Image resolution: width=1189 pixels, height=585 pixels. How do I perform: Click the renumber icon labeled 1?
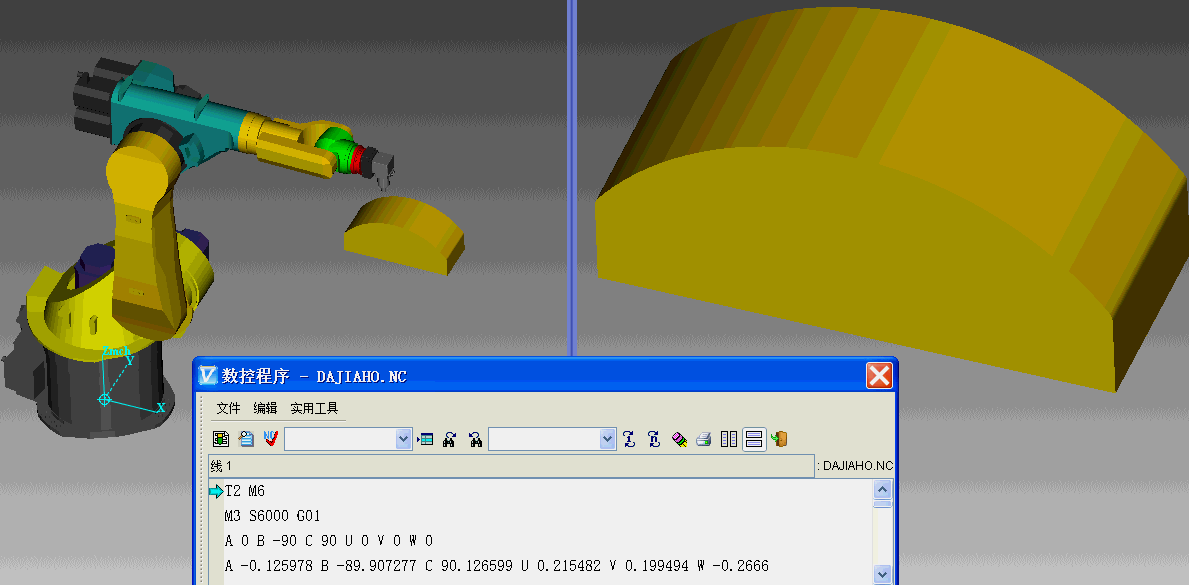tap(629, 439)
